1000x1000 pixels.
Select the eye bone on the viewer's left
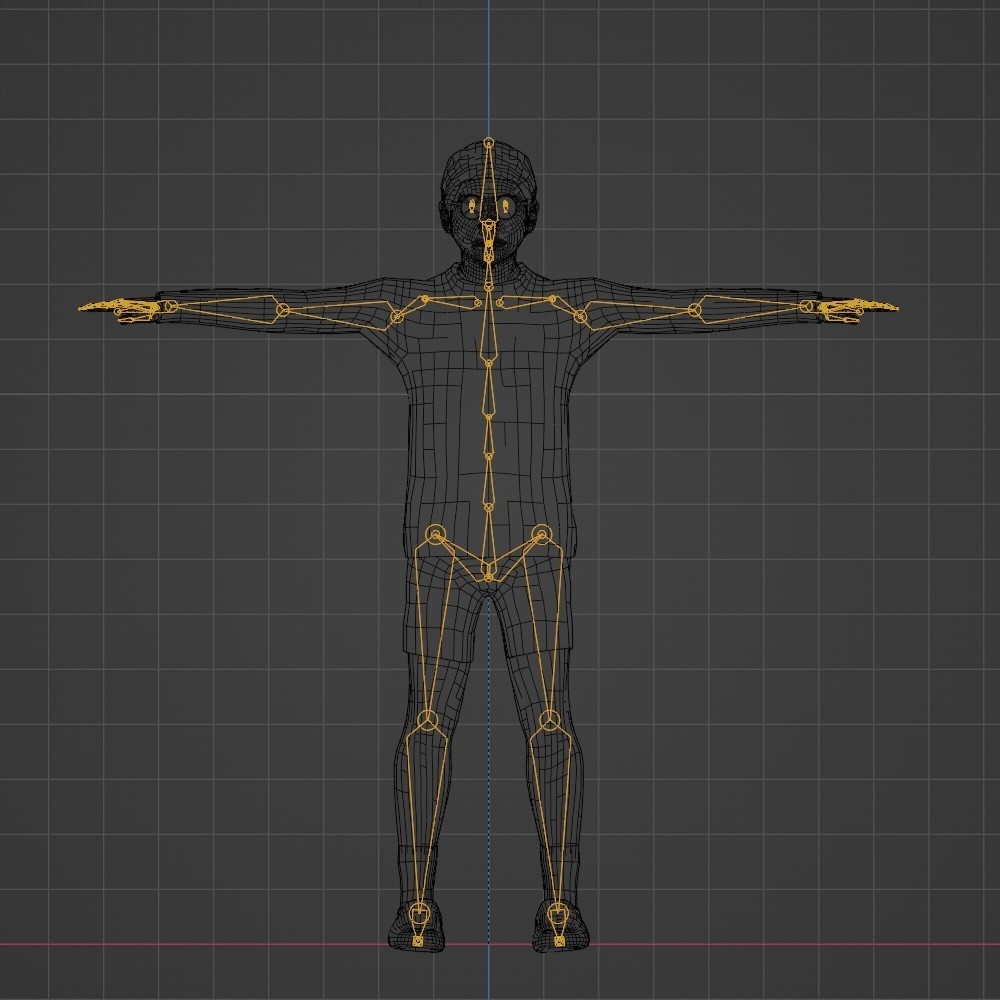pyautogui.click(x=472, y=206)
